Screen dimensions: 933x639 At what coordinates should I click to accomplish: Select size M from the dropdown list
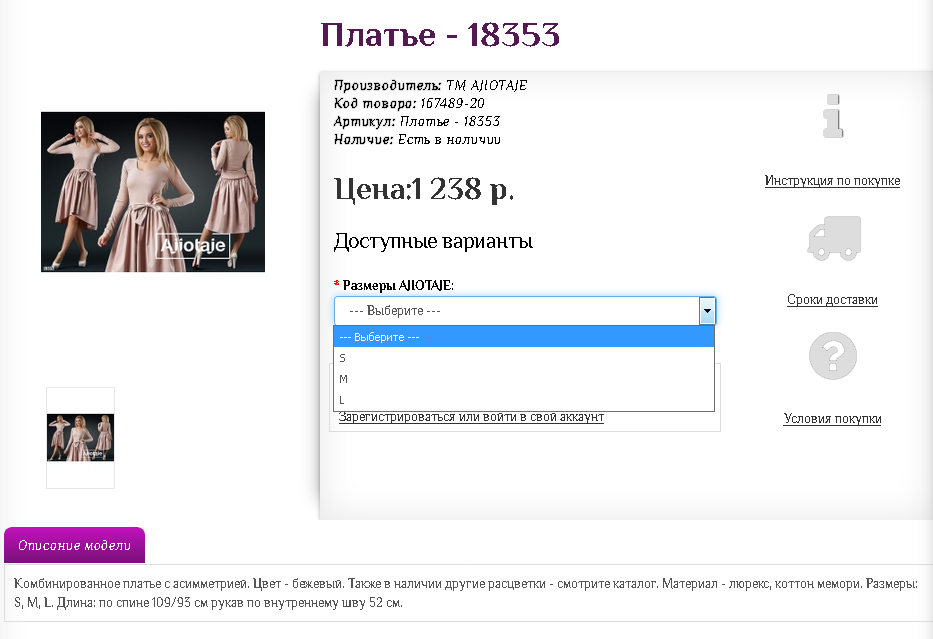pos(524,379)
